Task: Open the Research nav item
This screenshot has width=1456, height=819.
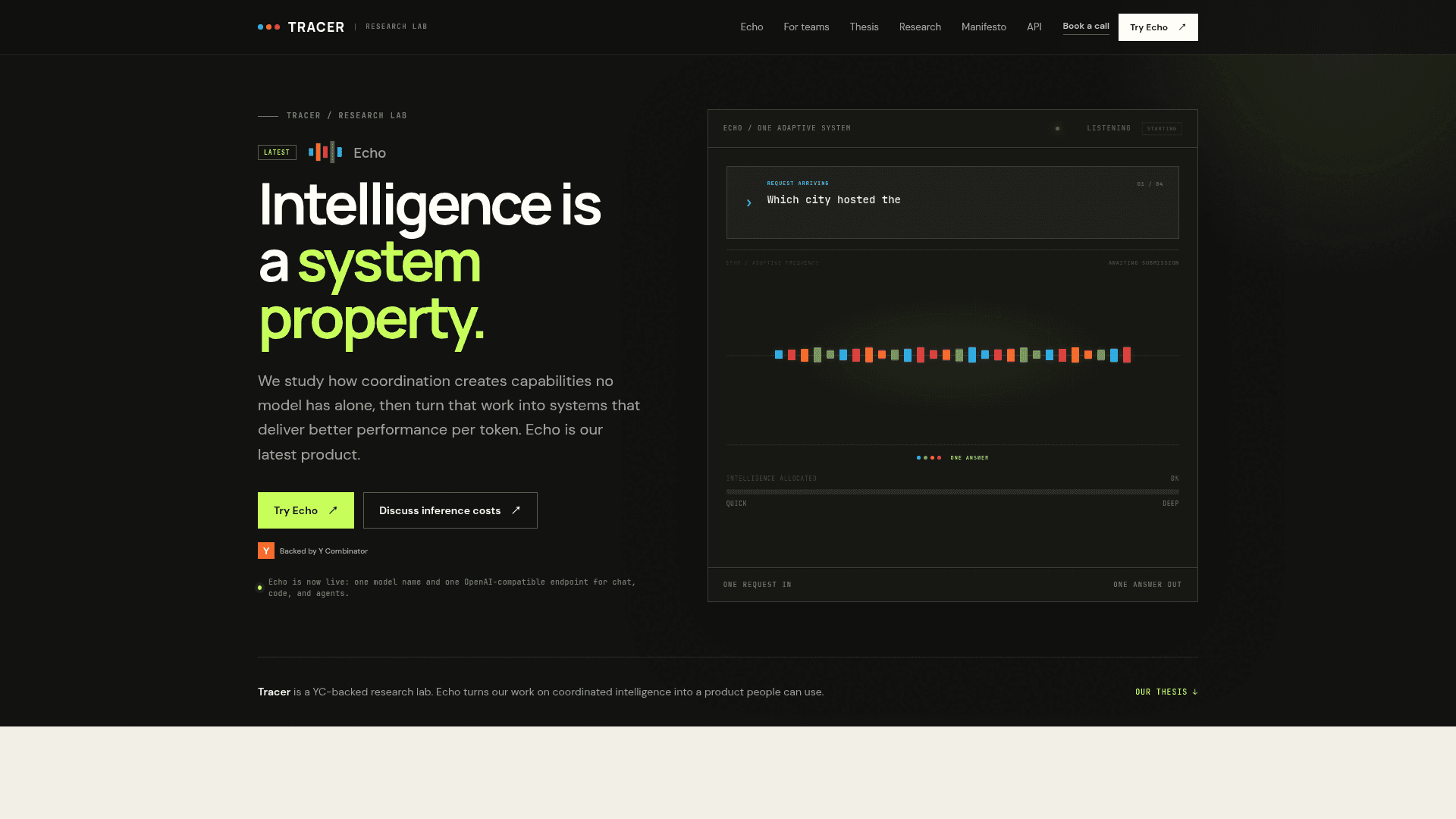Action: tap(920, 27)
